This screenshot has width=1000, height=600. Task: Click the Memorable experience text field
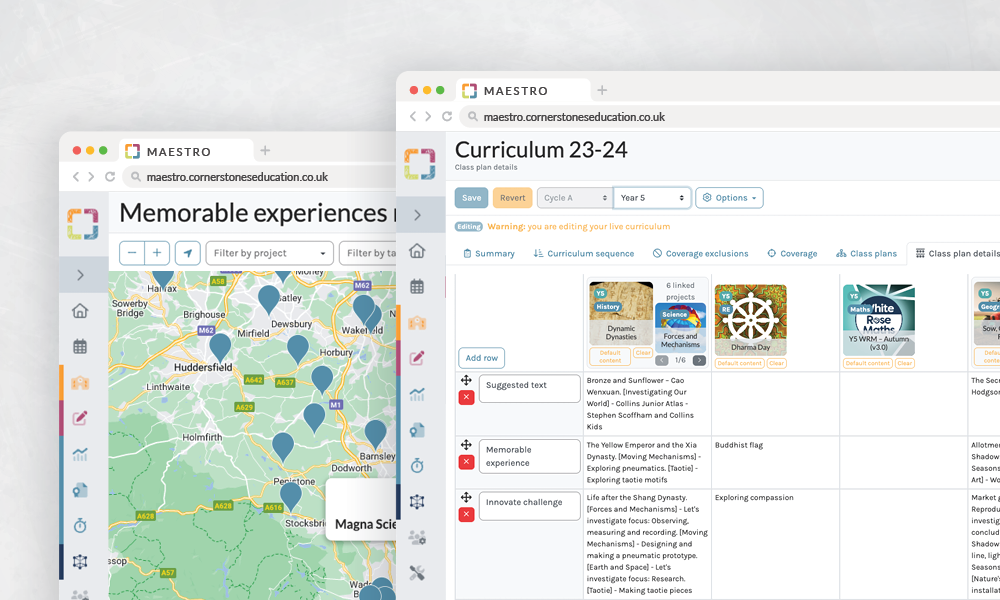(x=529, y=456)
